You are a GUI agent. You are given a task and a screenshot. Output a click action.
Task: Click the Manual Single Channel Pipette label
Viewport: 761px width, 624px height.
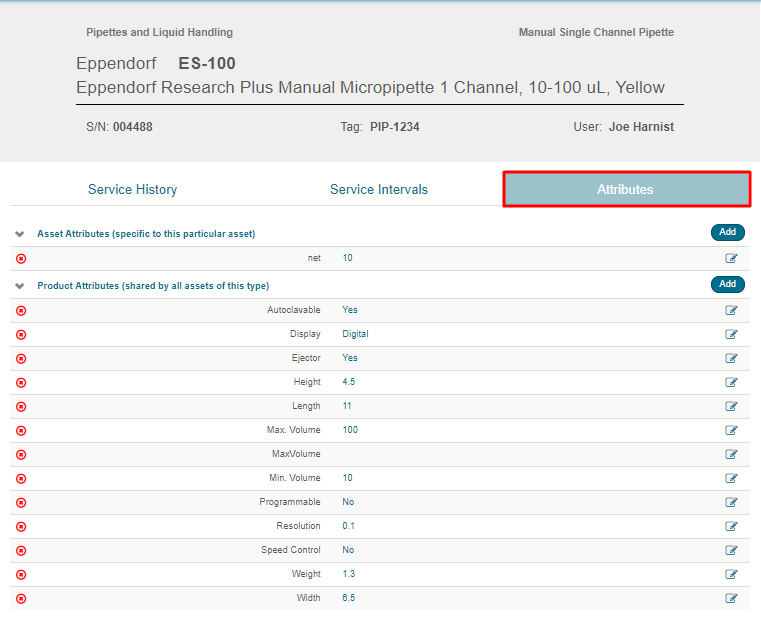(596, 33)
